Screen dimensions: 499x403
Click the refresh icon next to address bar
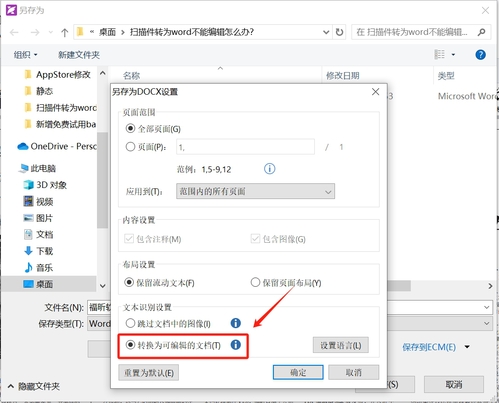pos(339,32)
